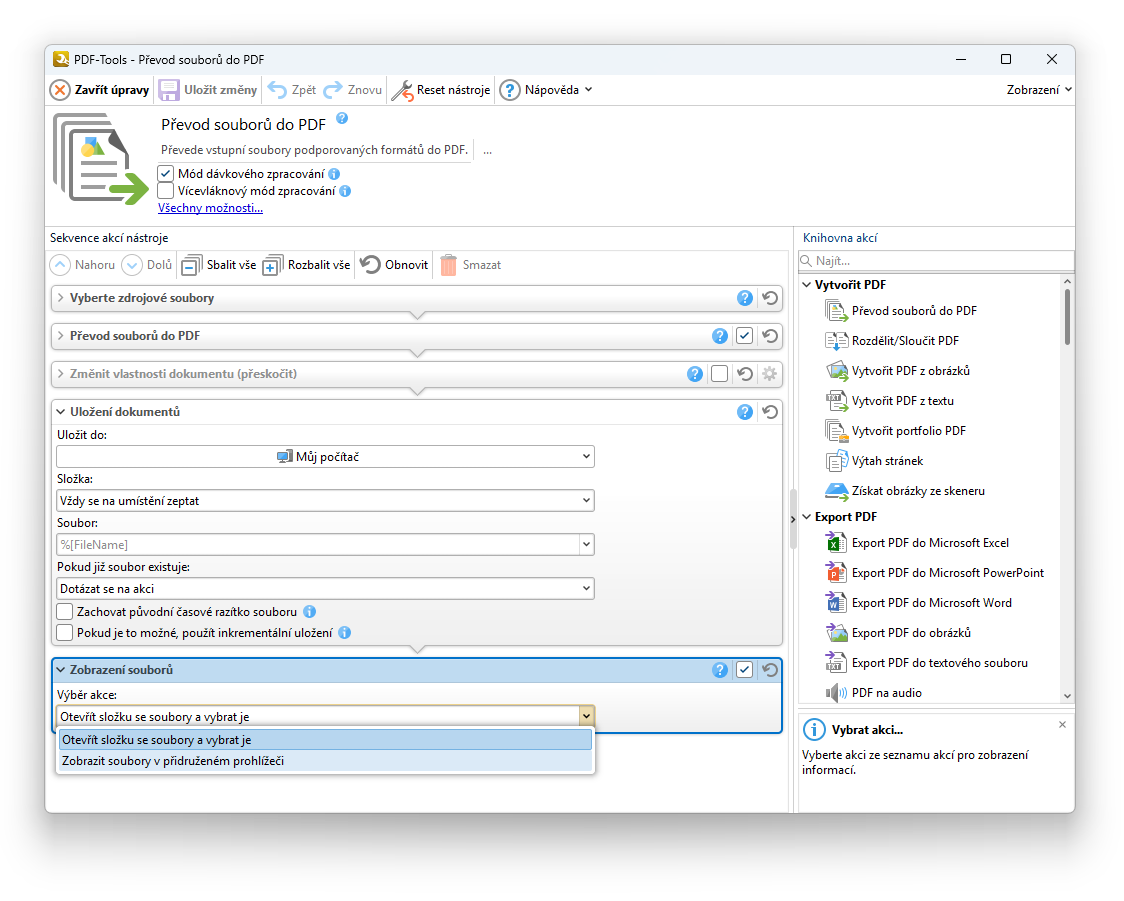
Task: Click Nahoru move up button
Action: (x=82, y=265)
